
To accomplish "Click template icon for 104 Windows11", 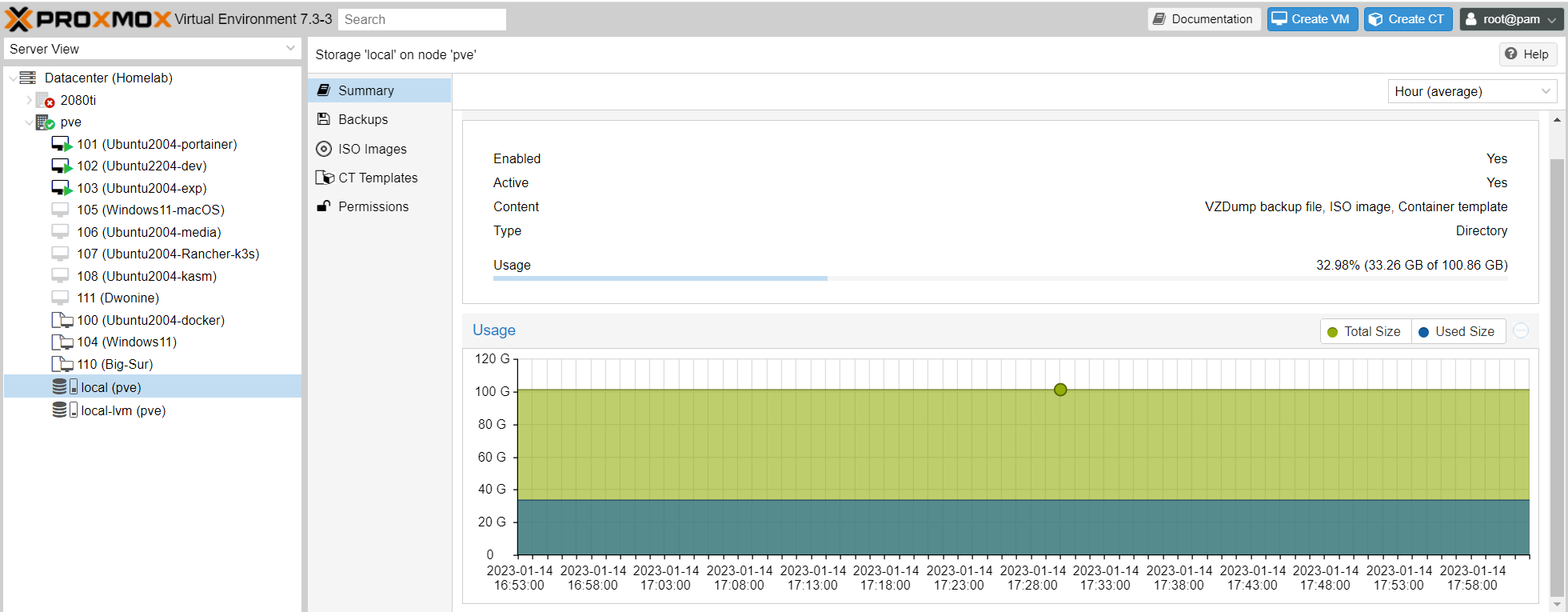I will [x=62, y=342].
